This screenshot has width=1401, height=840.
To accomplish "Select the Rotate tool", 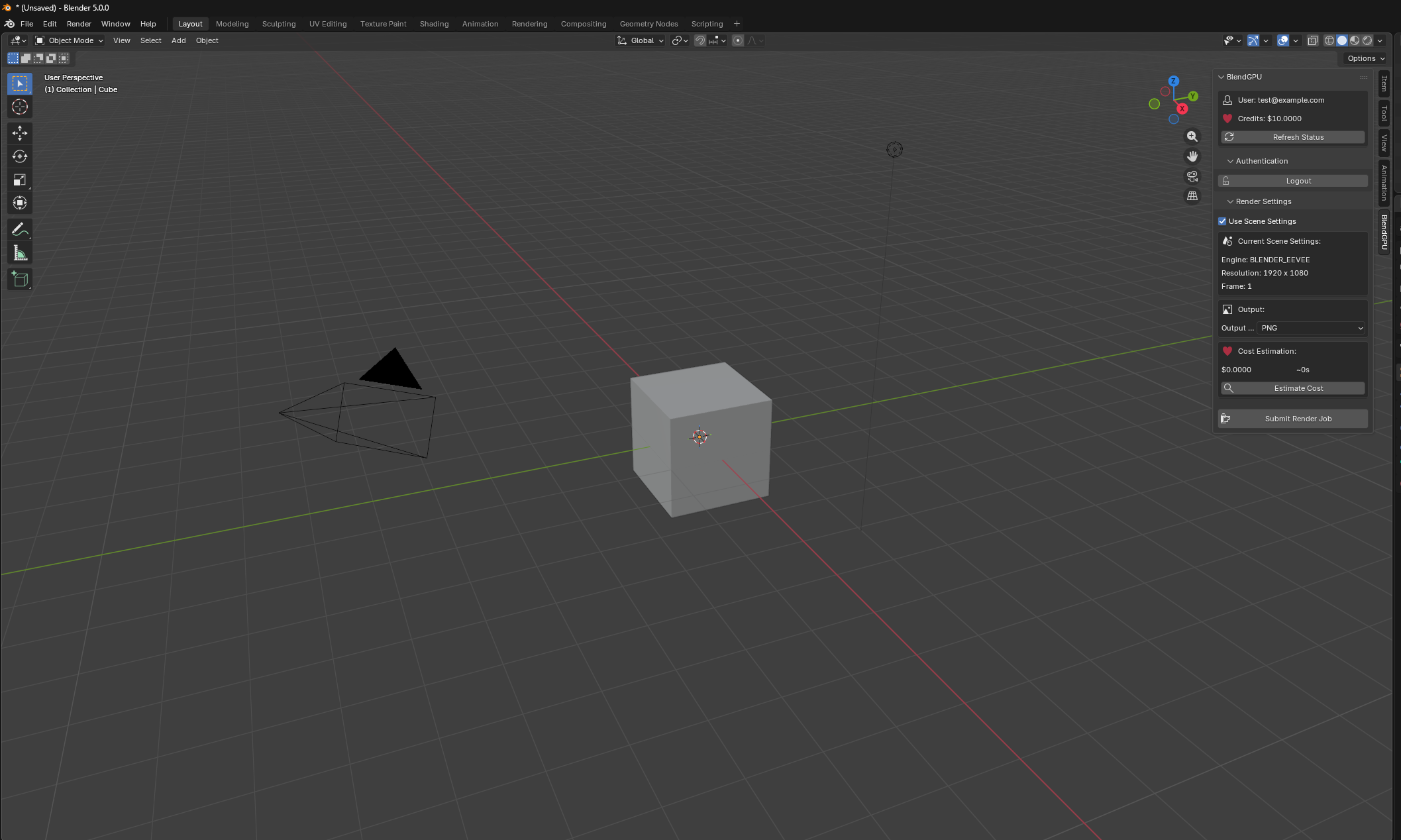I will (x=19, y=156).
